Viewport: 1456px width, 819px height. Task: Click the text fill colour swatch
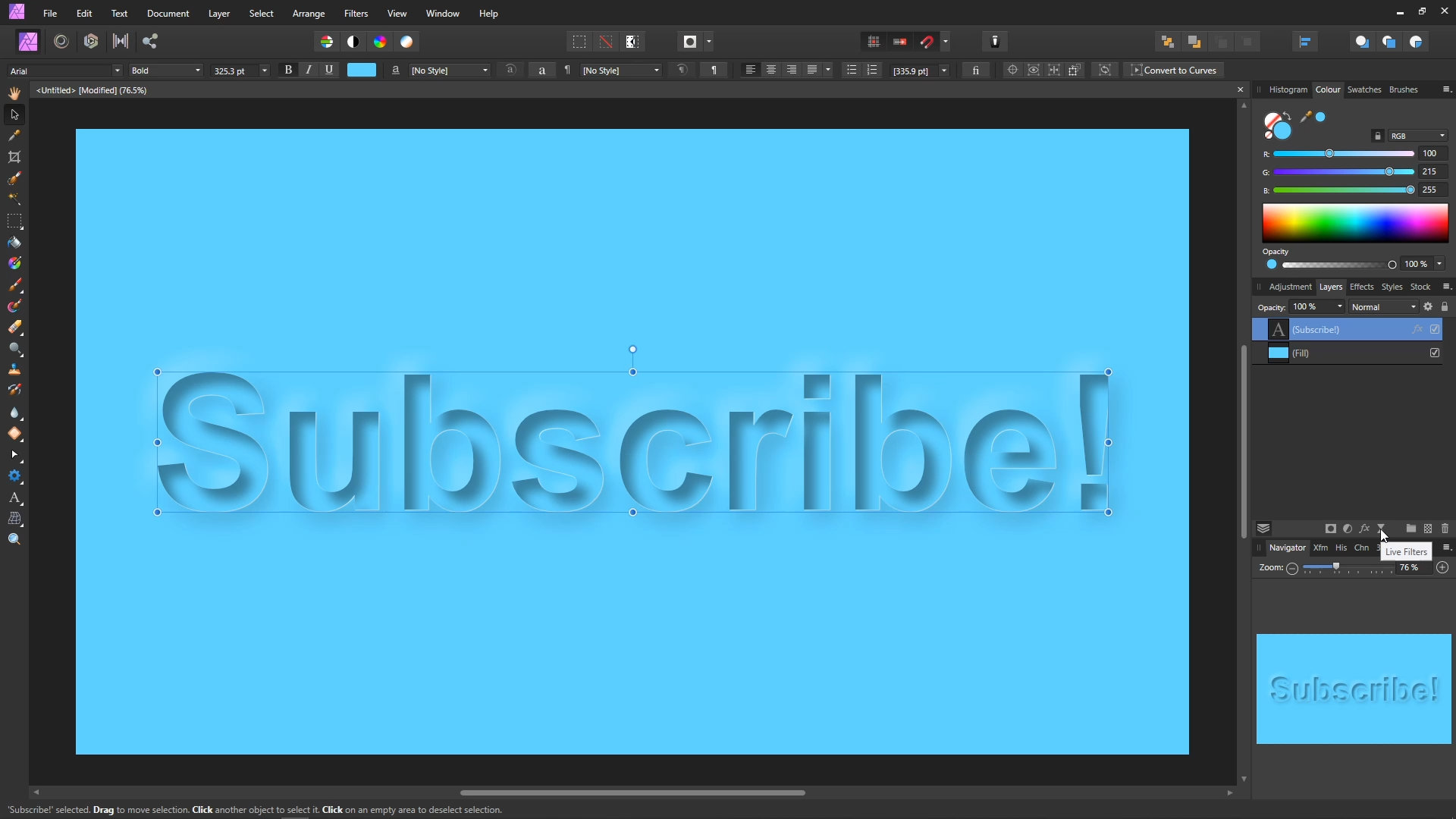click(x=362, y=70)
